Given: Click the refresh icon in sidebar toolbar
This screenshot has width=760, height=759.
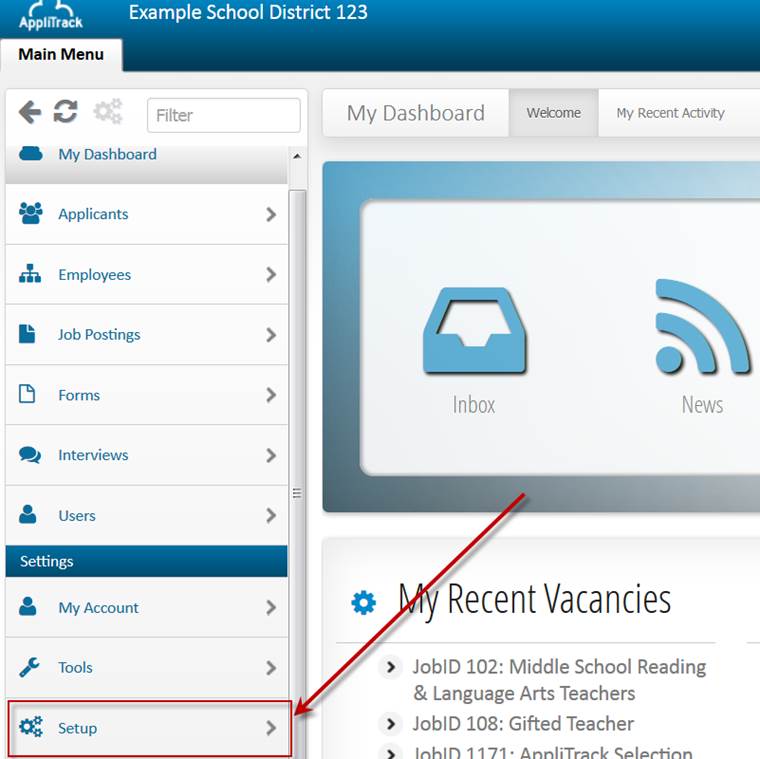Looking at the screenshot, I should (x=65, y=111).
